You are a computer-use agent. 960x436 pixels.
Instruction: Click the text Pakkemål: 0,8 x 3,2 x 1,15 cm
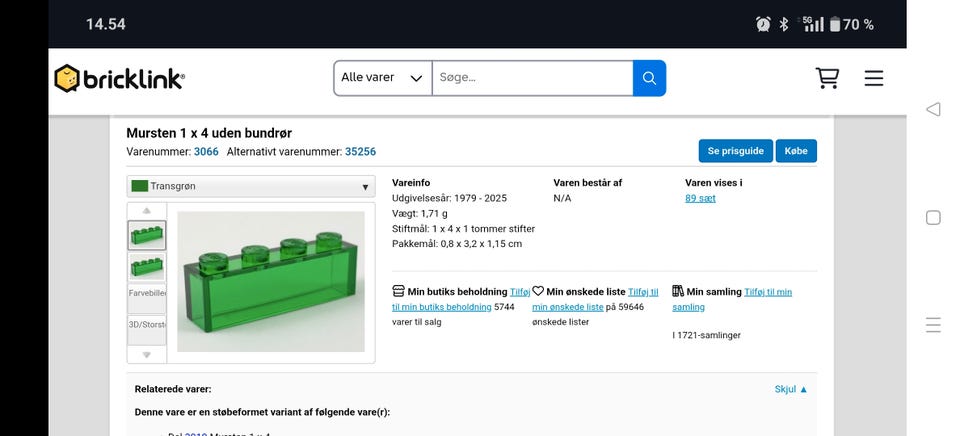(457, 244)
